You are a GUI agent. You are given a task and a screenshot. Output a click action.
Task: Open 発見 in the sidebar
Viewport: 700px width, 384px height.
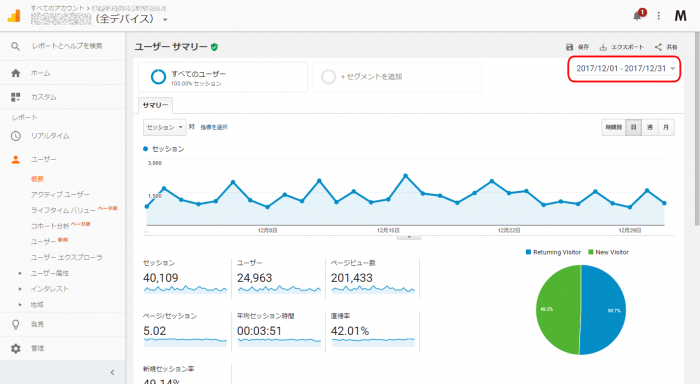[x=38, y=324]
